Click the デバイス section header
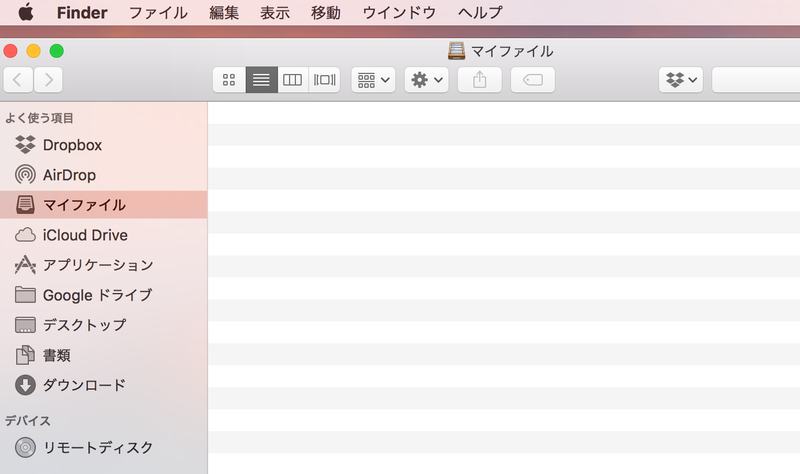 point(28,420)
